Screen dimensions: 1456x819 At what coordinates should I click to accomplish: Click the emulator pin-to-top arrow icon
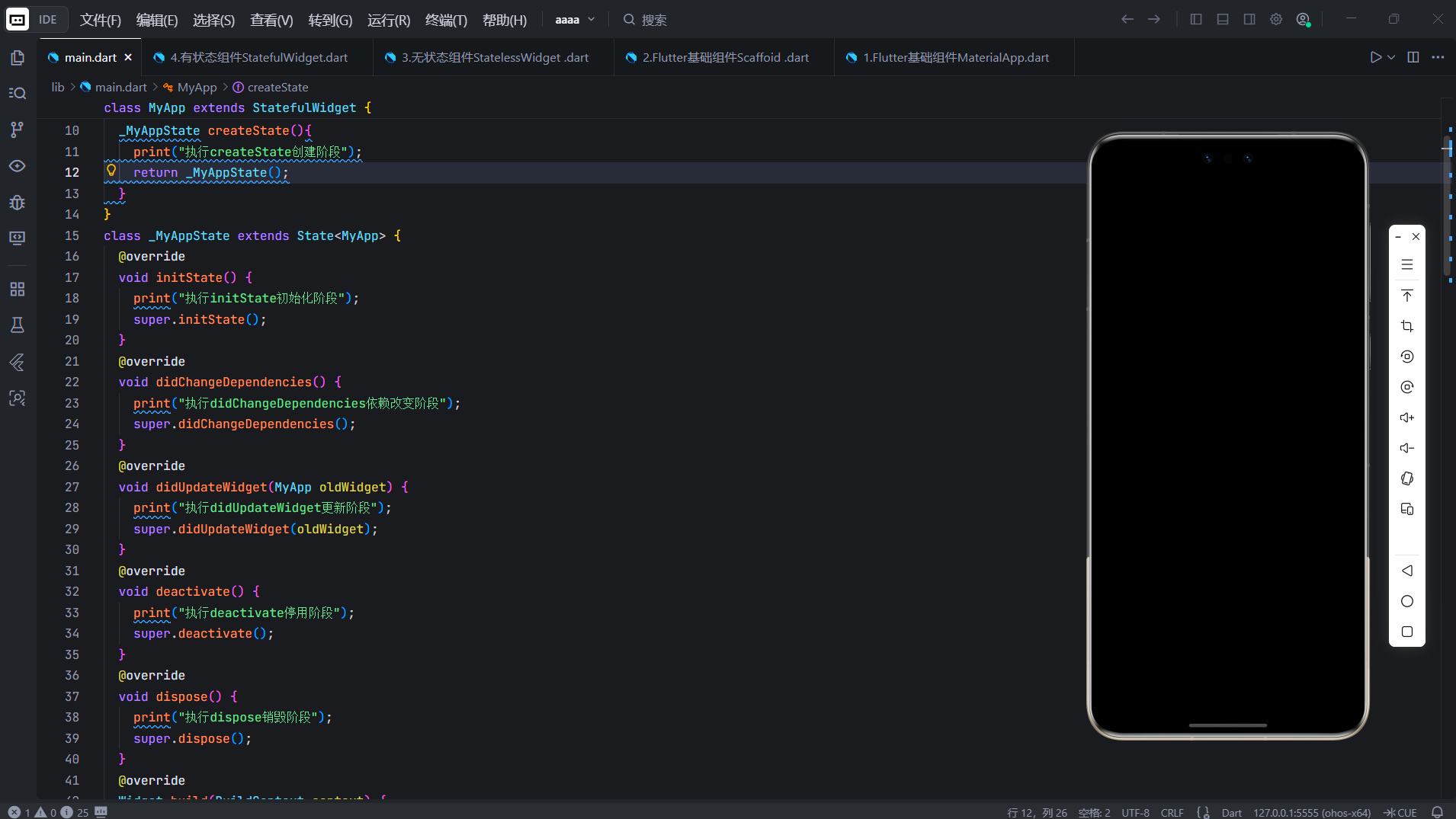(1407, 296)
